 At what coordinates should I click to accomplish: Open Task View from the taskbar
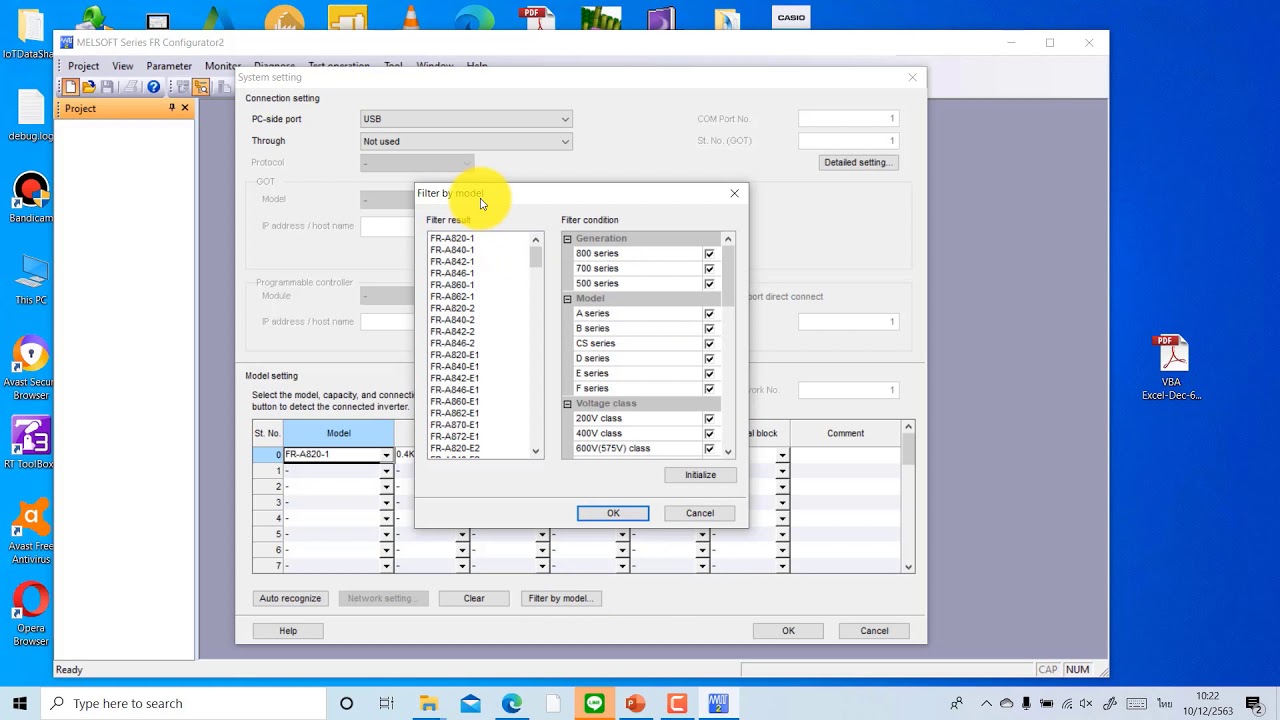[387, 704]
